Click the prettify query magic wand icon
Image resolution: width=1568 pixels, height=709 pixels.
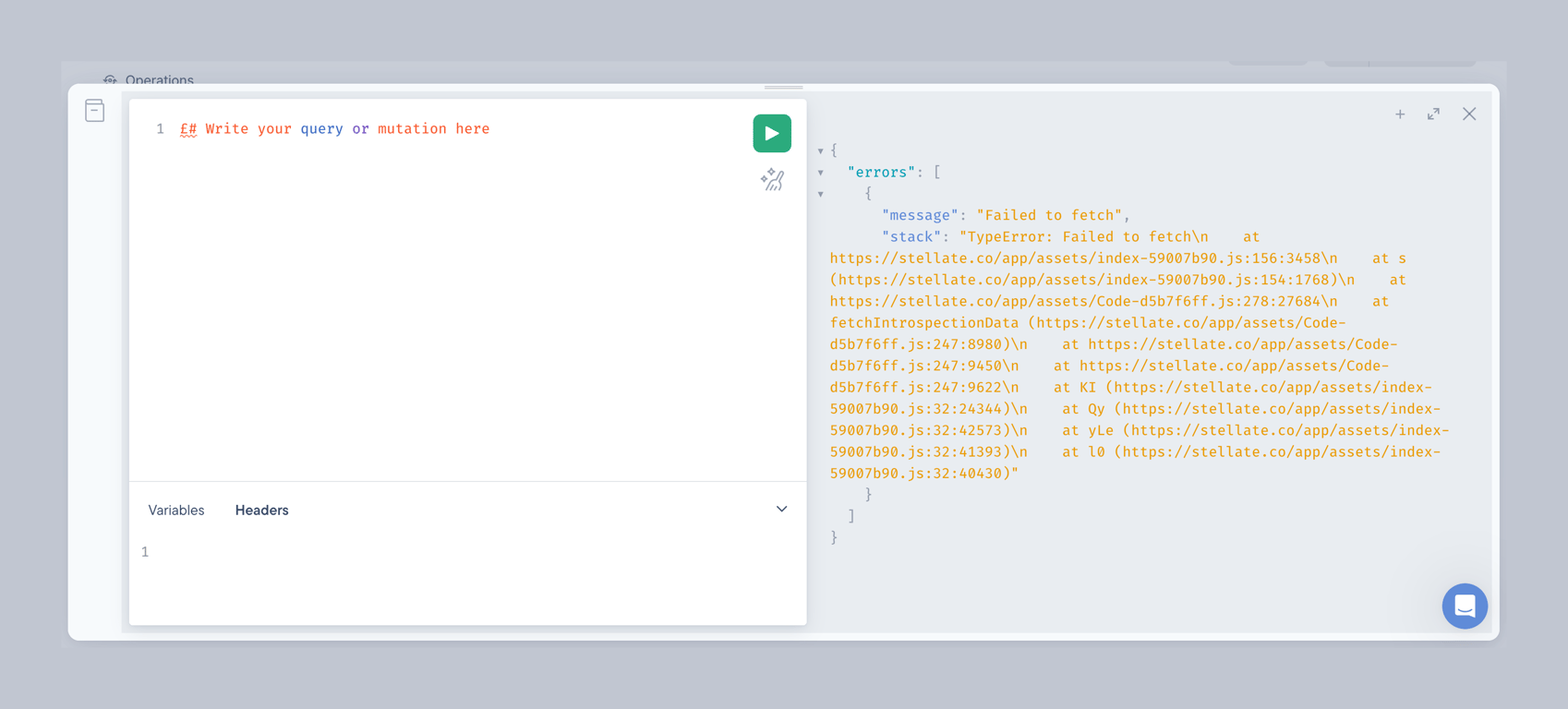pyautogui.click(x=773, y=179)
